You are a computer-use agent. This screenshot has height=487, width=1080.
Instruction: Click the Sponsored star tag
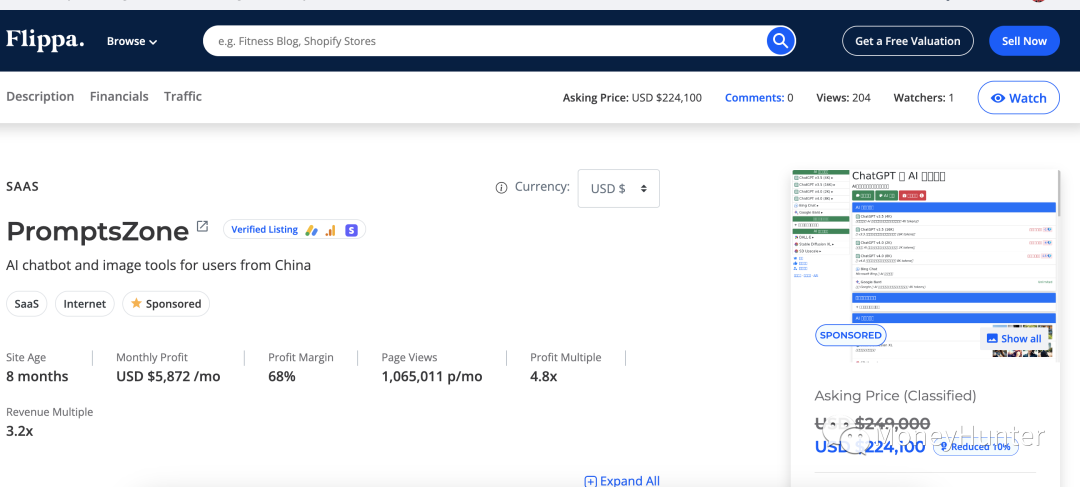166,304
